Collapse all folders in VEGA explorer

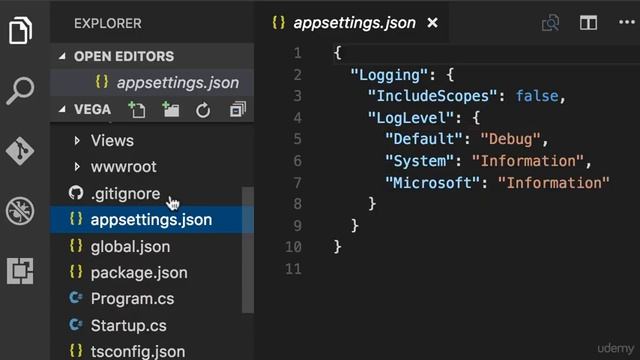click(238, 110)
